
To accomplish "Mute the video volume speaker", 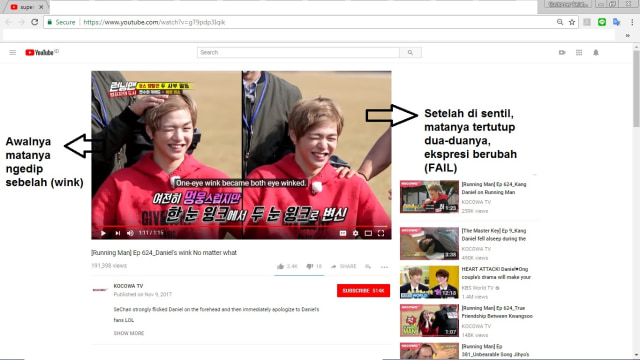I will 130,233.
